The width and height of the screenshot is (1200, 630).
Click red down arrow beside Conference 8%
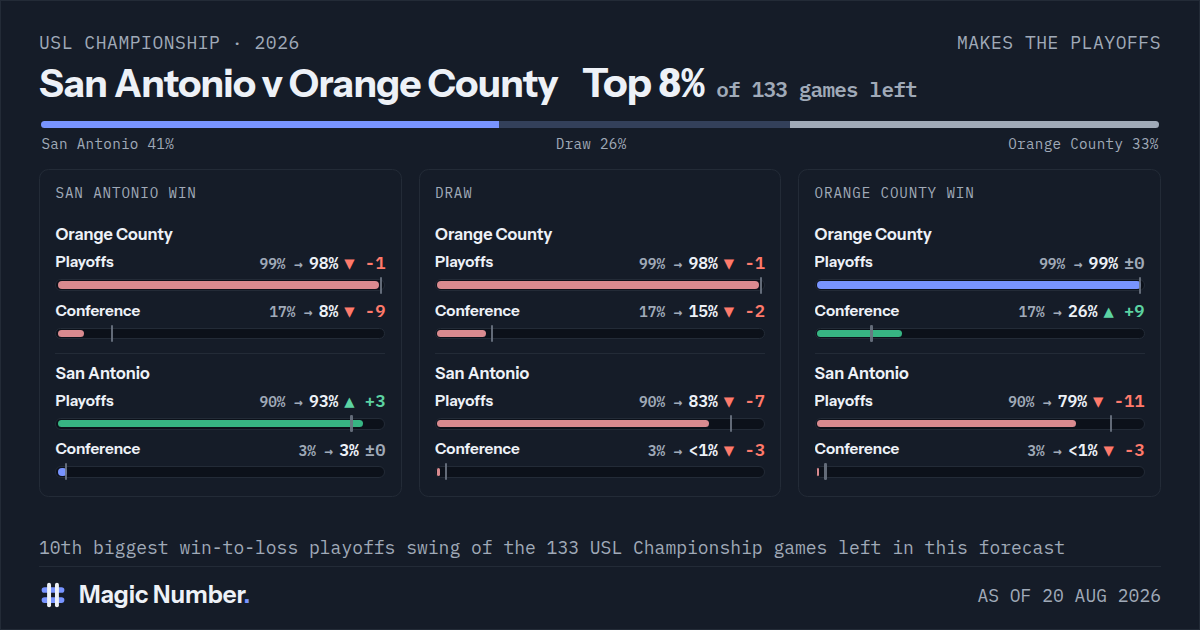pos(349,312)
